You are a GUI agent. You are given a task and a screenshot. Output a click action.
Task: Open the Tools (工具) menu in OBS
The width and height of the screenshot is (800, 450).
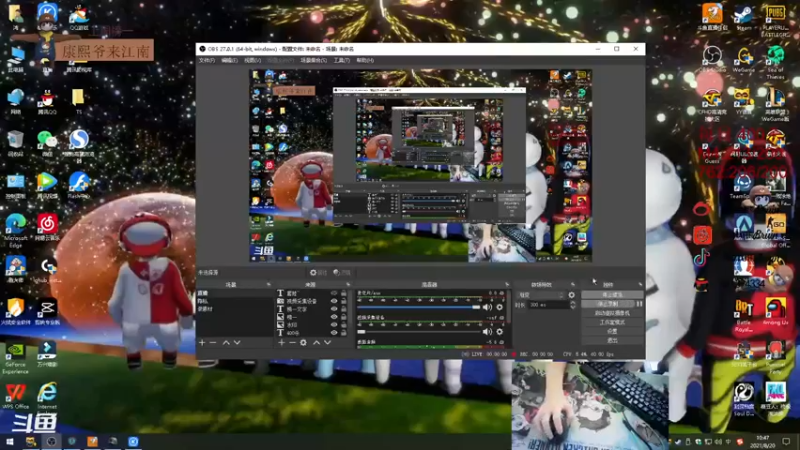coord(341,60)
